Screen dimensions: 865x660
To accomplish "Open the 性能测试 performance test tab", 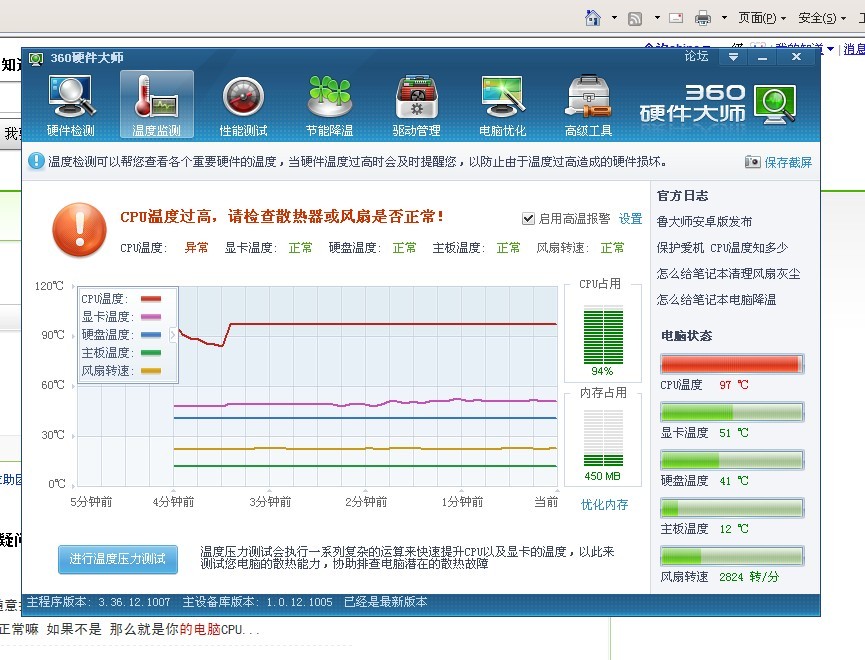I will click(243, 105).
